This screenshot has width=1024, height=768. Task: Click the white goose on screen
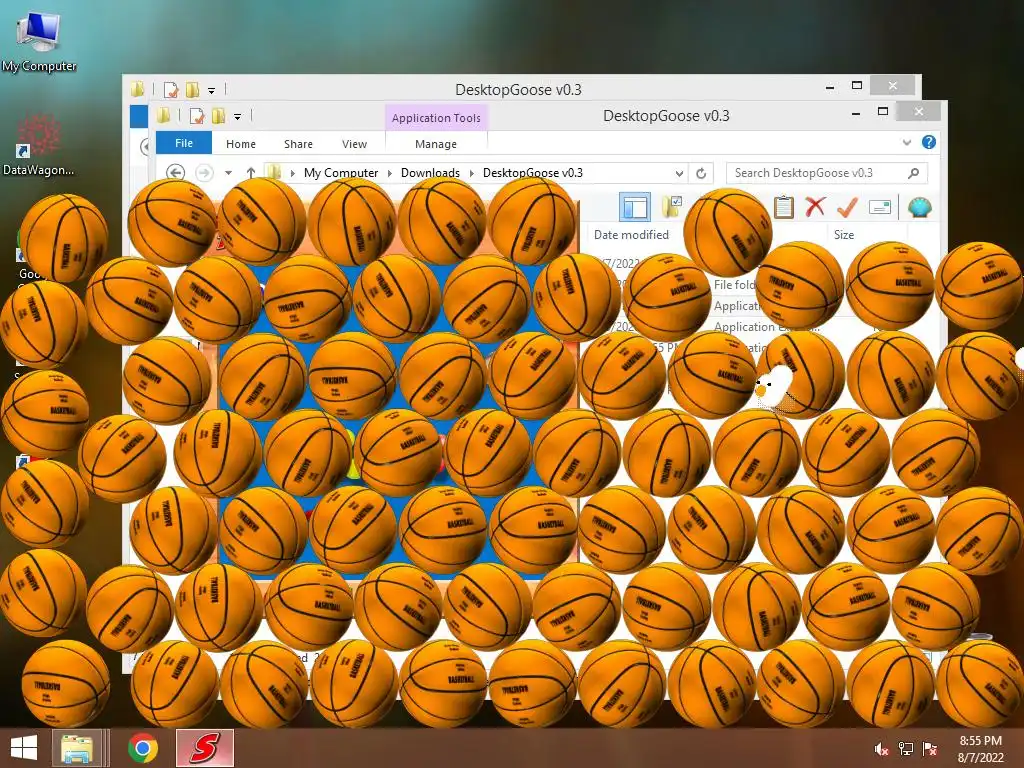[775, 384]
